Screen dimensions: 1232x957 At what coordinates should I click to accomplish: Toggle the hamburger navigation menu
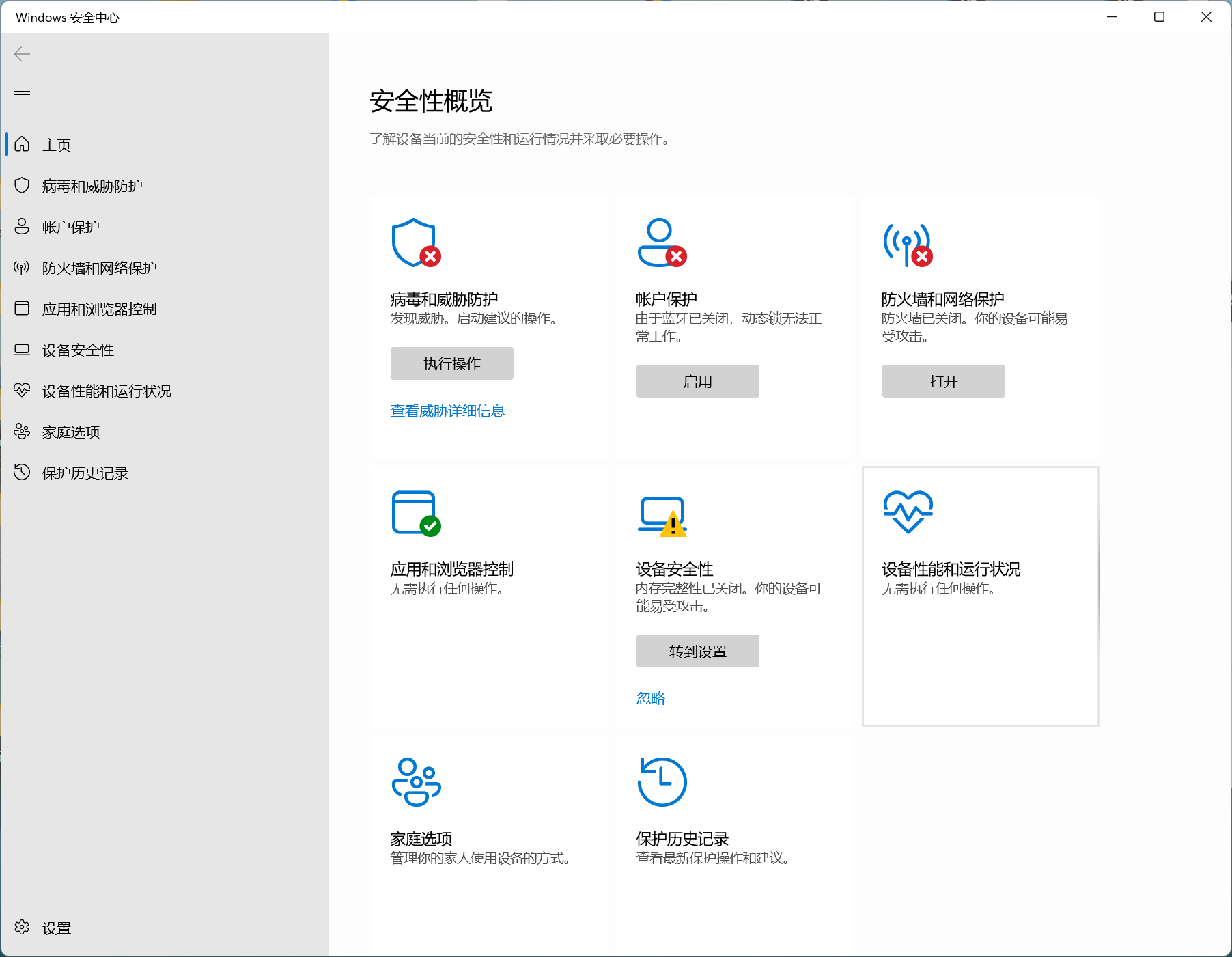pos(22,94)
